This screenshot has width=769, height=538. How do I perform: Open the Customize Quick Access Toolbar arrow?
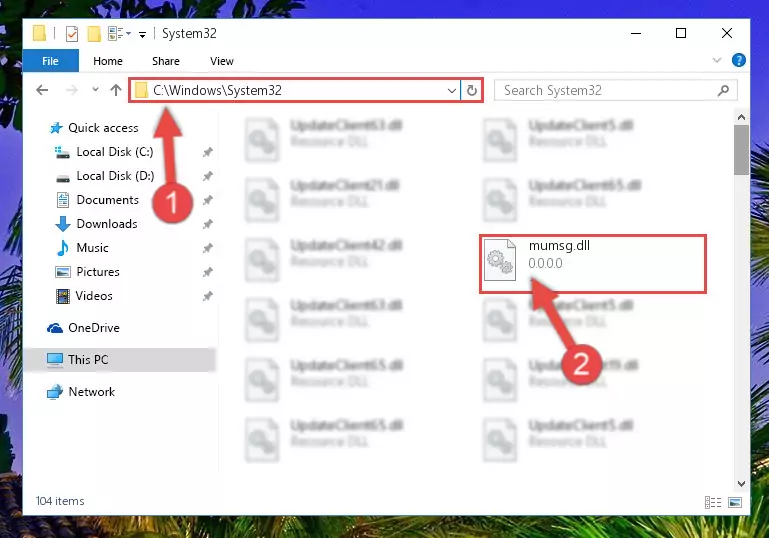142,34
